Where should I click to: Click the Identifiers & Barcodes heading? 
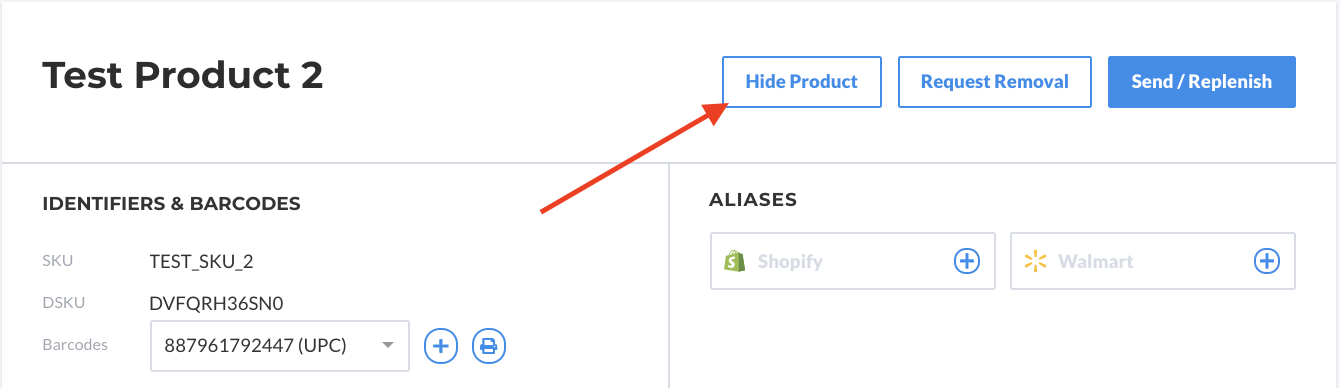click(x=171, y=204)
